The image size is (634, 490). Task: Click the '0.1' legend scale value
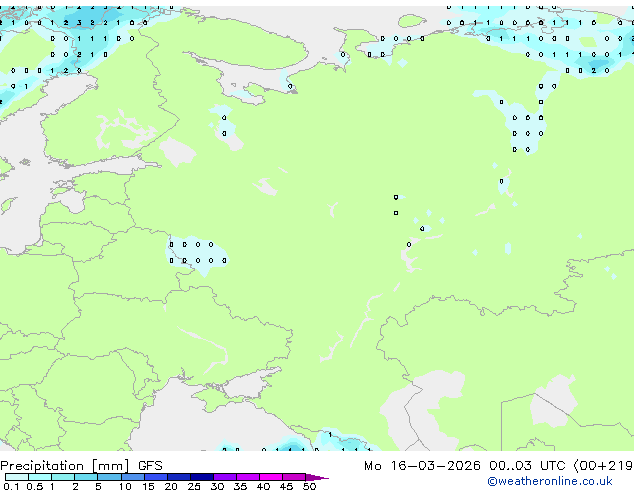pos(11,486)
